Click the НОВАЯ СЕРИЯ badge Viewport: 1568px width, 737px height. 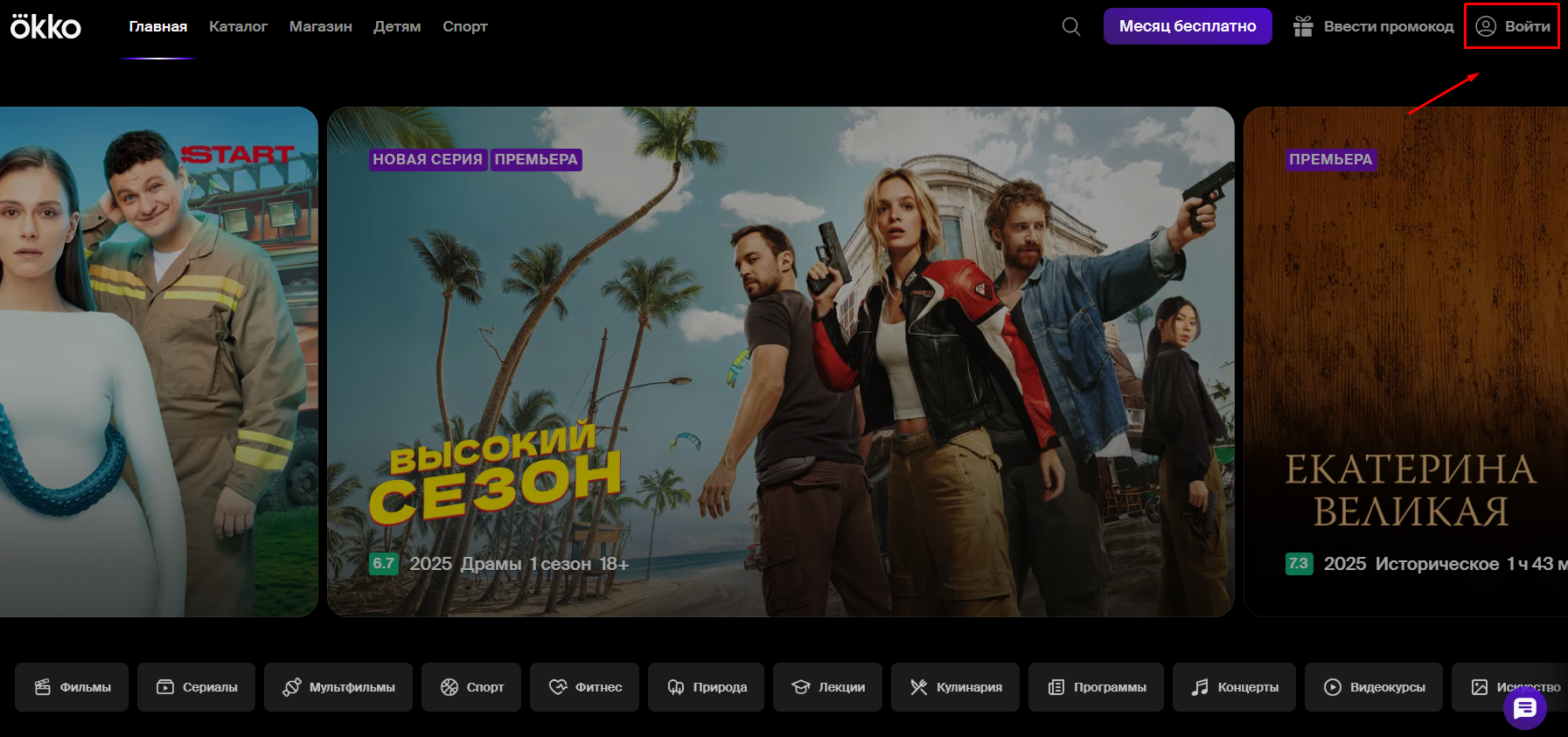tap(428, 159)
